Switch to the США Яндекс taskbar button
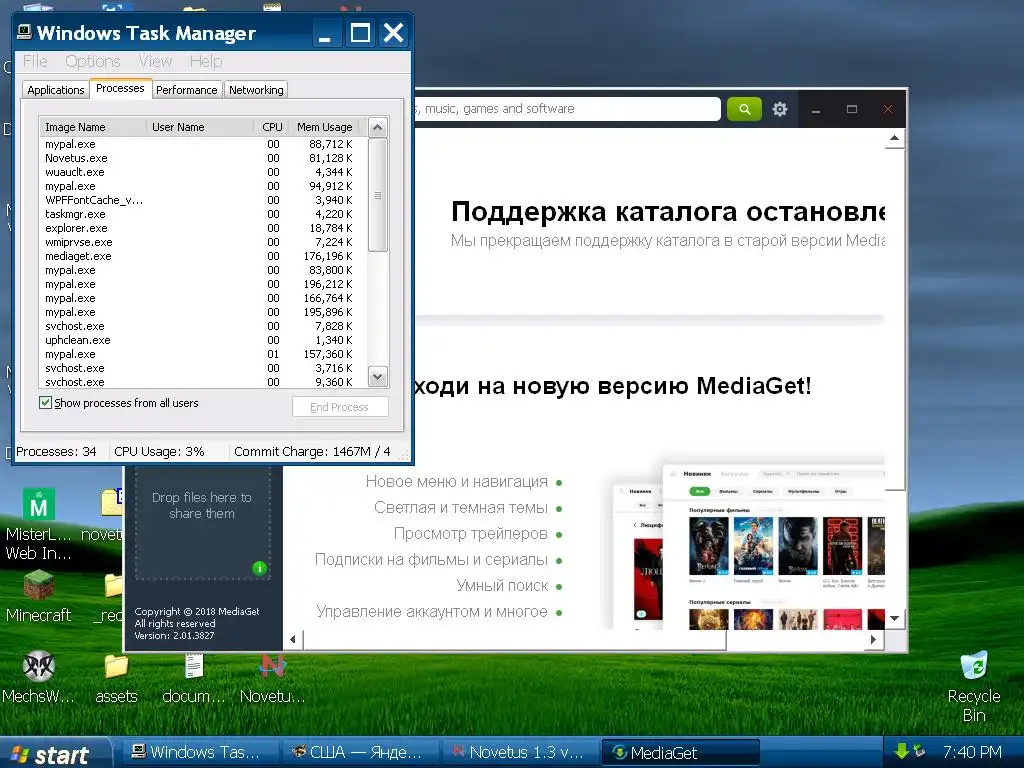This screenshot has width=1024, height=768. 359,752
